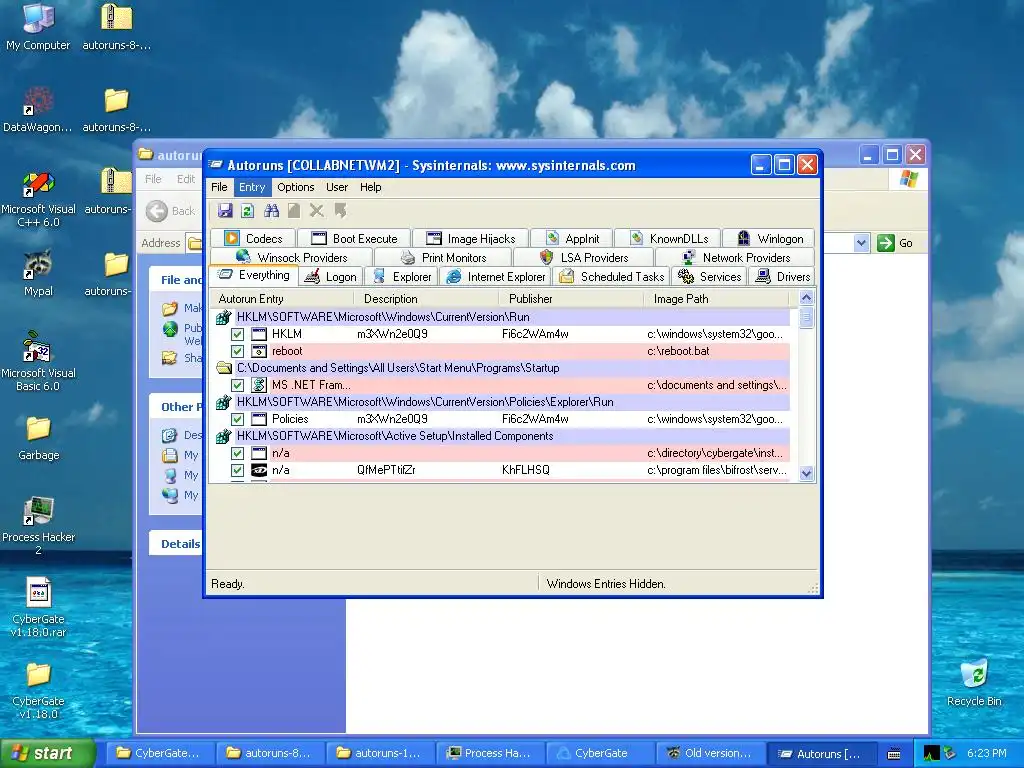
Task: Sort by the Publisher column header
Action: pyautogui.click(x=571, y=298)
